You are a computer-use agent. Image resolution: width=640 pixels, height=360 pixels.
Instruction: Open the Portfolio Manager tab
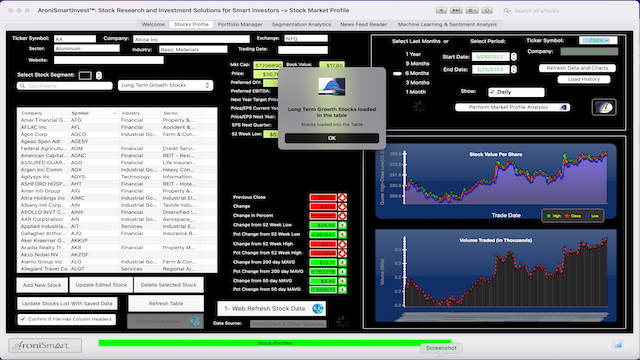click(x=240, y=24)
